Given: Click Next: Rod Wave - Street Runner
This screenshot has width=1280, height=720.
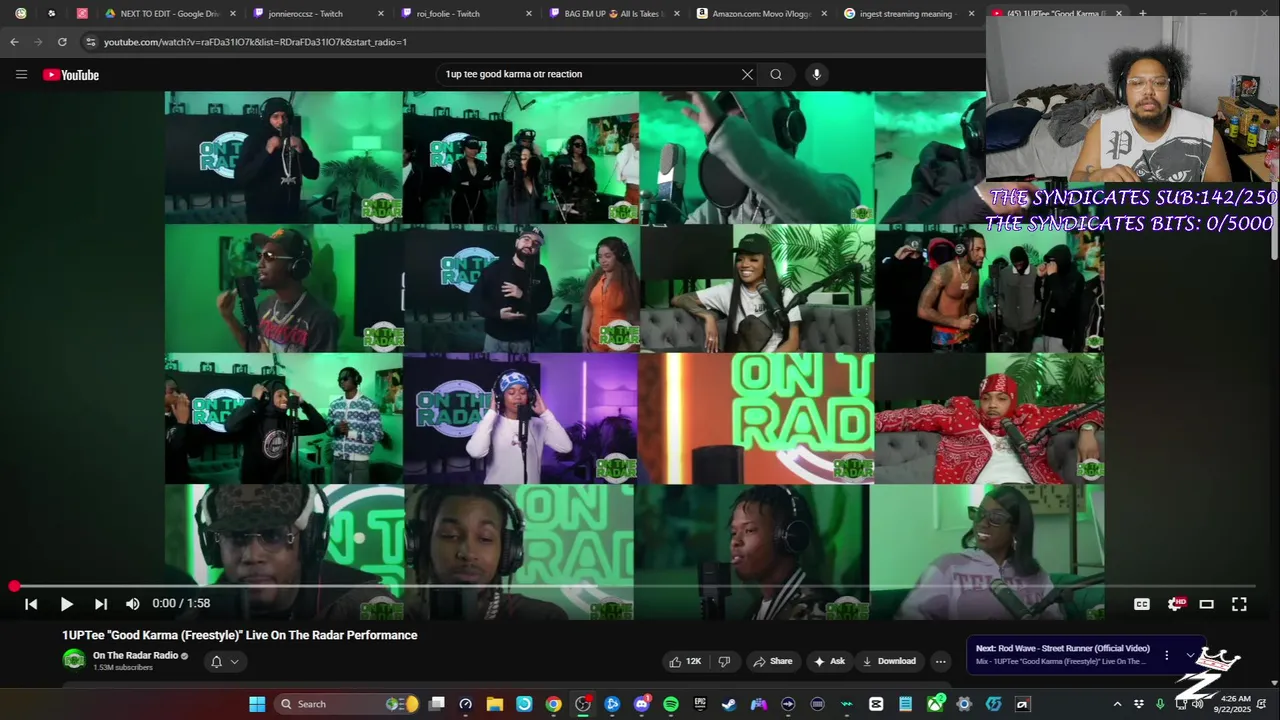Looking at the screenshot, I should 1063,648.
